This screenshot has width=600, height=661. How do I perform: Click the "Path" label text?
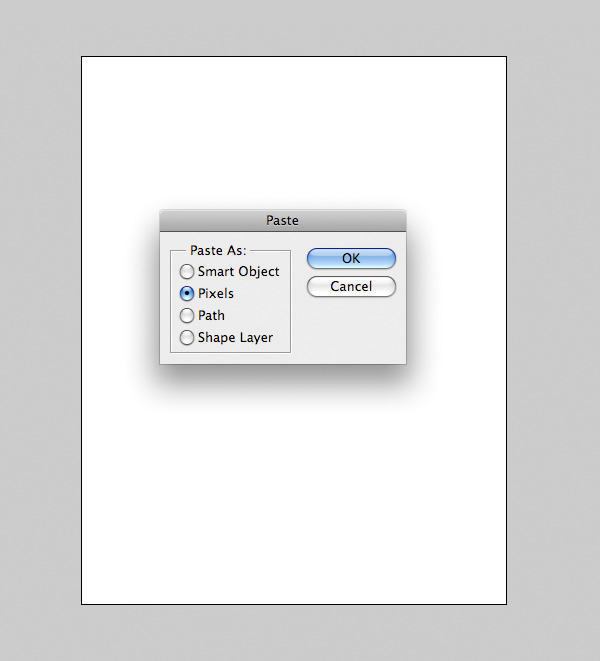click(211, 316)
